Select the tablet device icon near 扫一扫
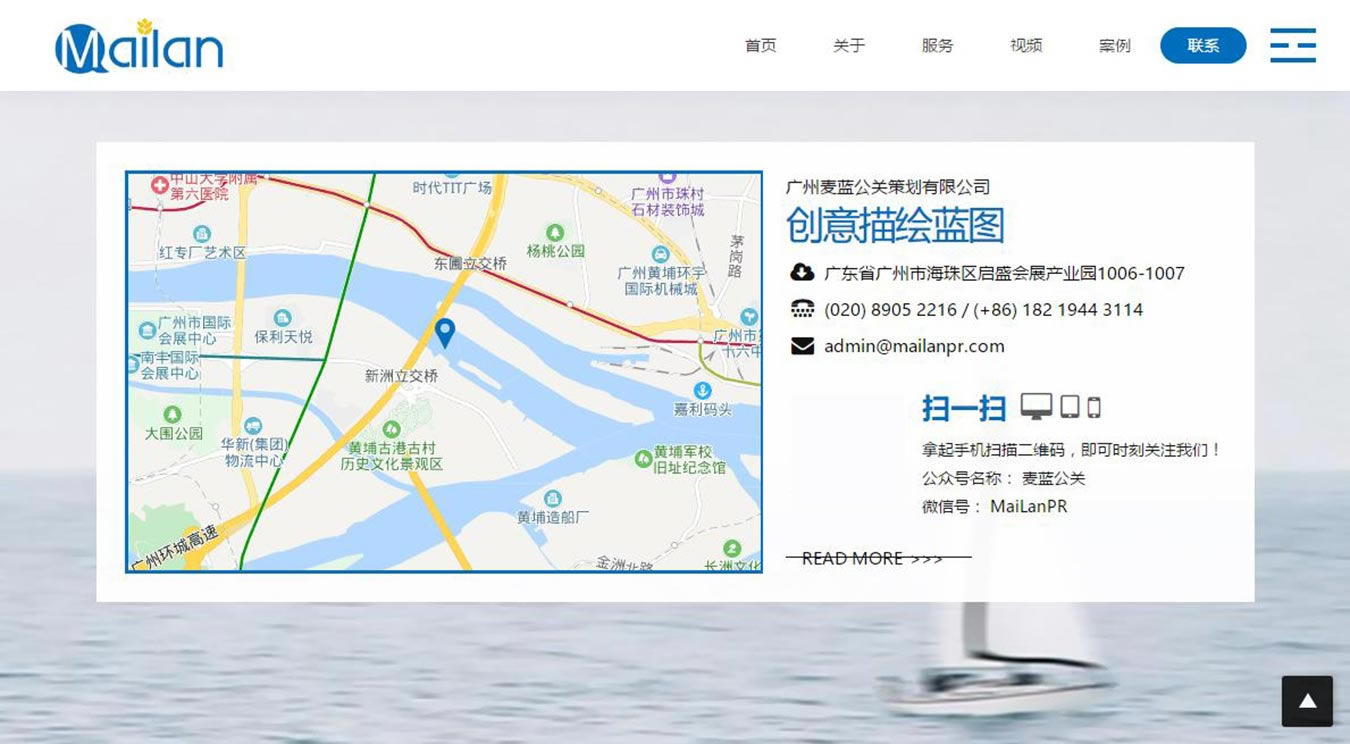1350x744 pixels. (x=1070, y=406)
